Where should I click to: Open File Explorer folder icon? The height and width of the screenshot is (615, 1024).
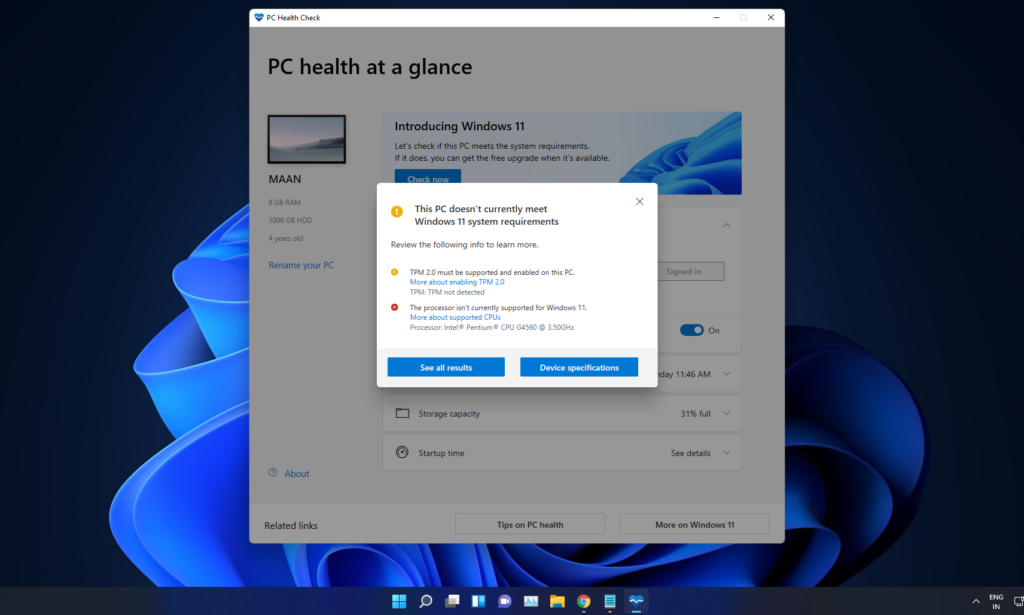557,601
